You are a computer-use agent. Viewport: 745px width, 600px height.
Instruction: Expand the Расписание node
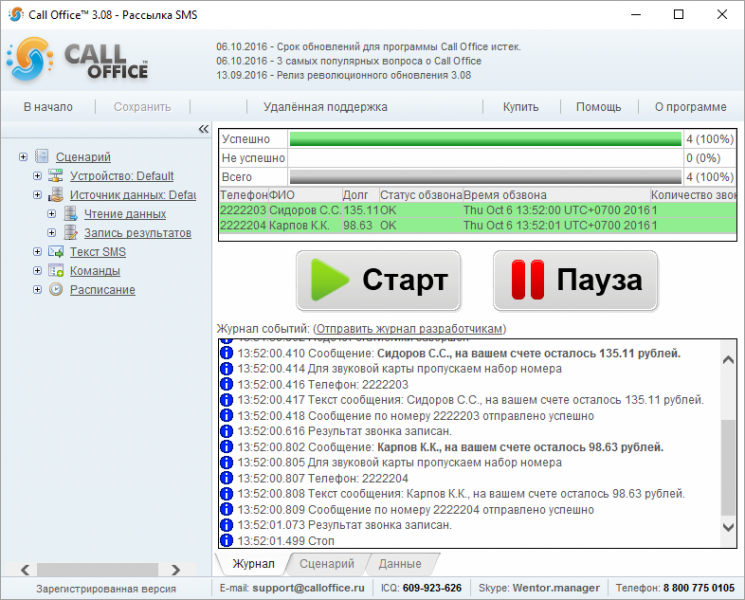click(37, 290)
